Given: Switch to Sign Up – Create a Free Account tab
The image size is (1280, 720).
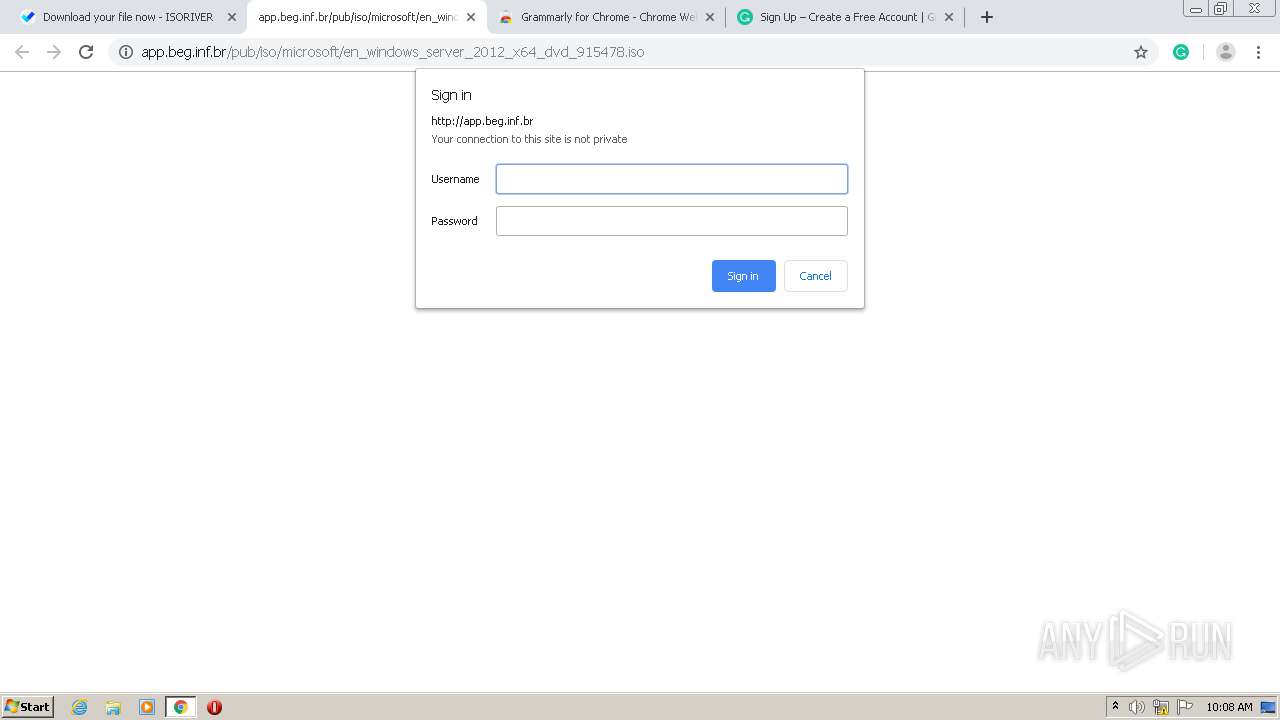Looking at the screenshot, I should point(847,17).
